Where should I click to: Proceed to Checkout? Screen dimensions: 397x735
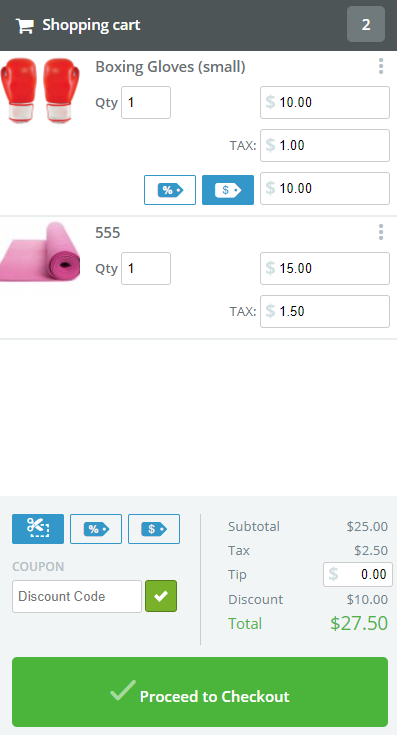tap(200, 692)
